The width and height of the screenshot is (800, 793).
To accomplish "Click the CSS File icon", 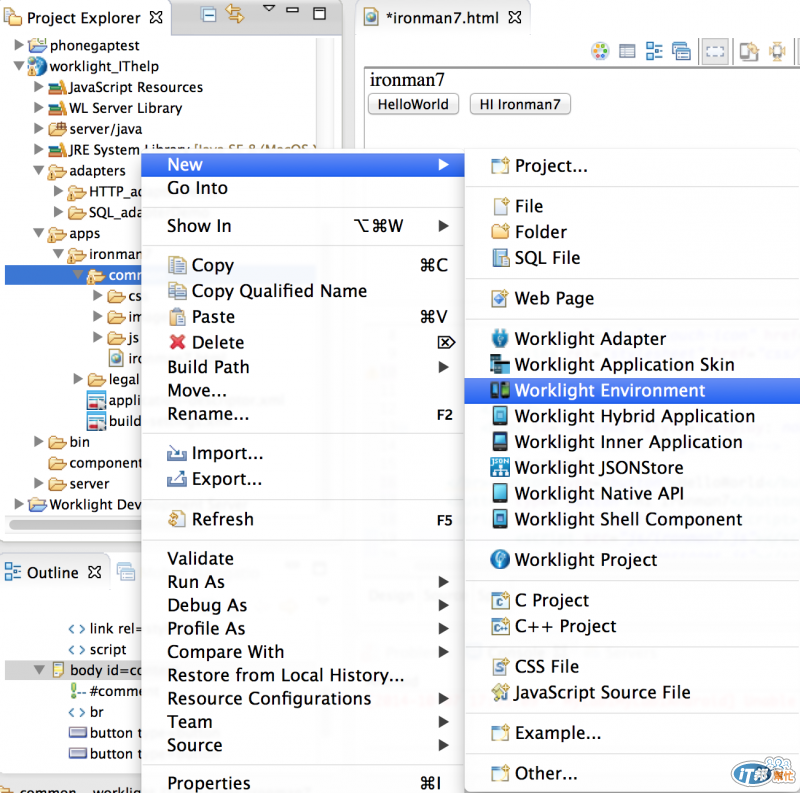I will click(x=500, y=667).
